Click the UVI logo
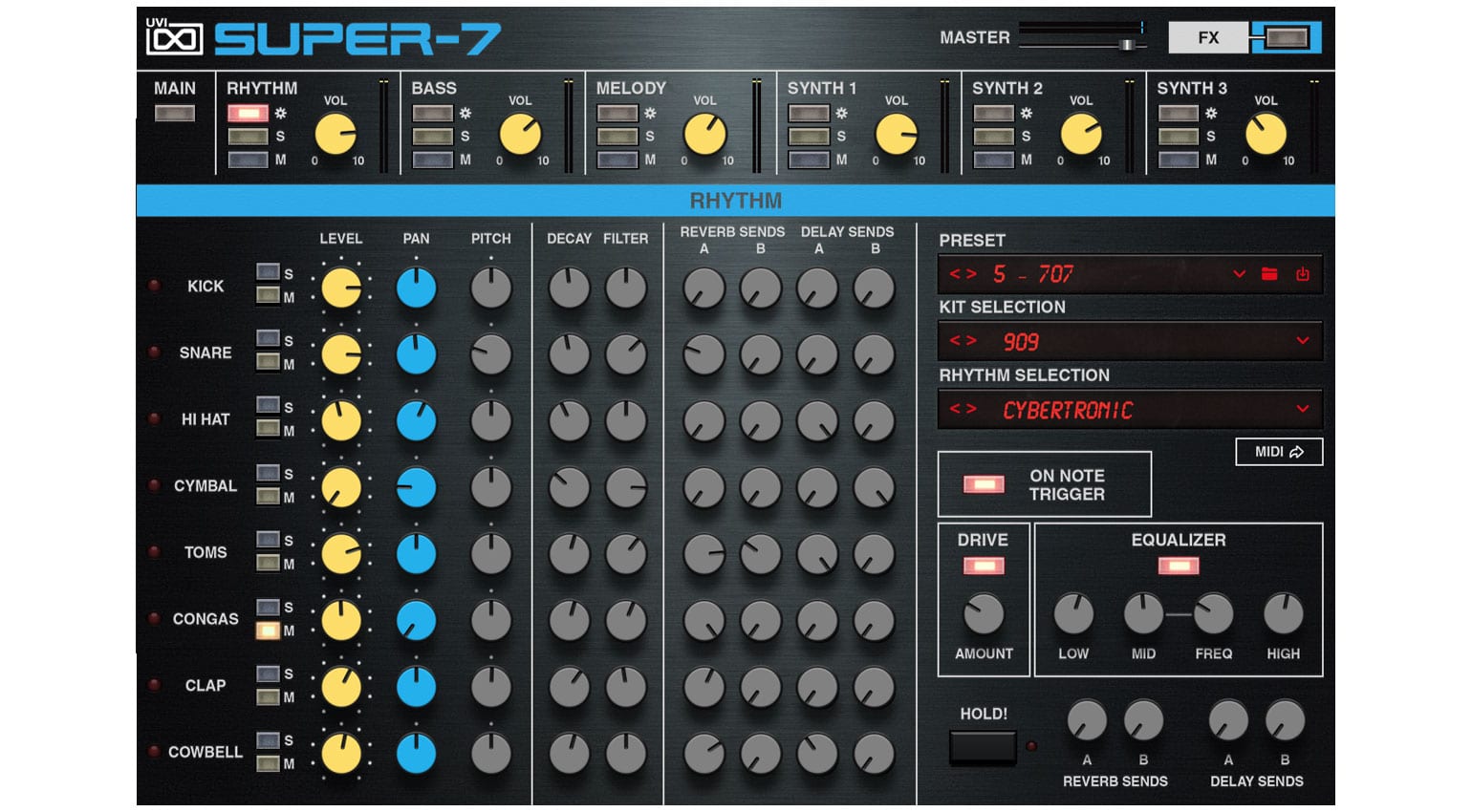 pyautogui.click(x=174, y=36)
